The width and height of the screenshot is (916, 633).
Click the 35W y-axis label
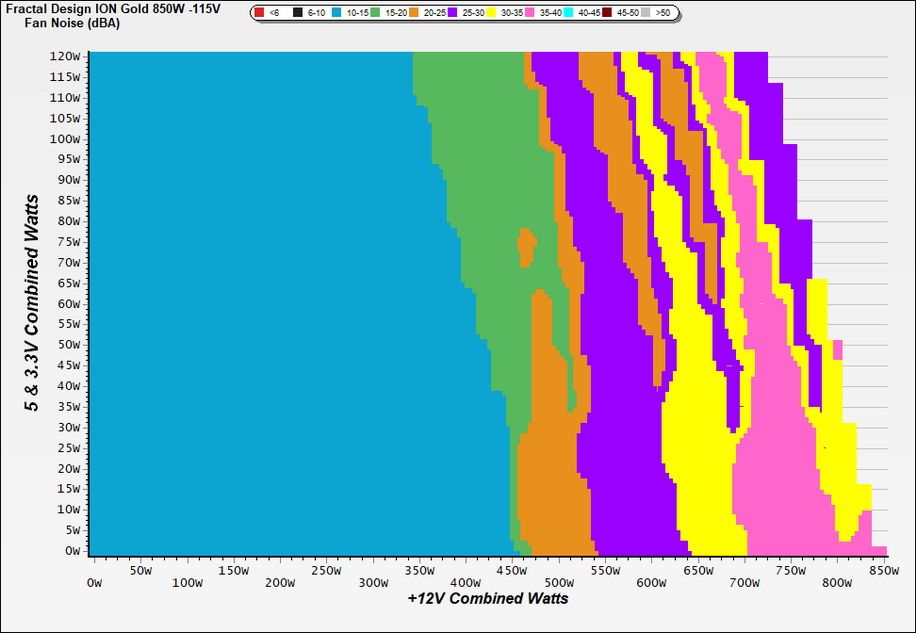(x=68, y=406)
